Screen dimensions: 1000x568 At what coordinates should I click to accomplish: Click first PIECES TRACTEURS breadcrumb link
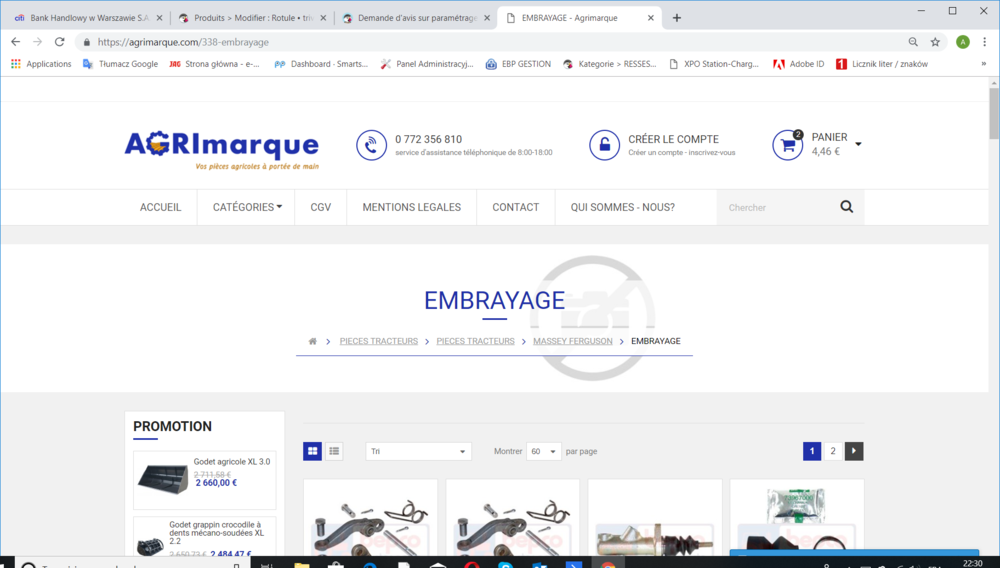379,341
